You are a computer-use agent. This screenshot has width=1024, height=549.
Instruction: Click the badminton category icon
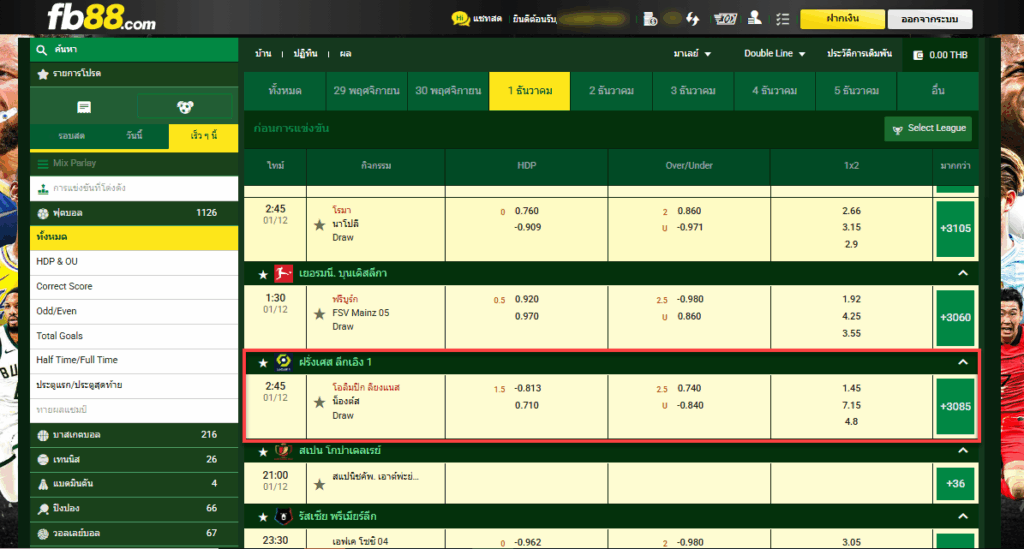point(43,484)
